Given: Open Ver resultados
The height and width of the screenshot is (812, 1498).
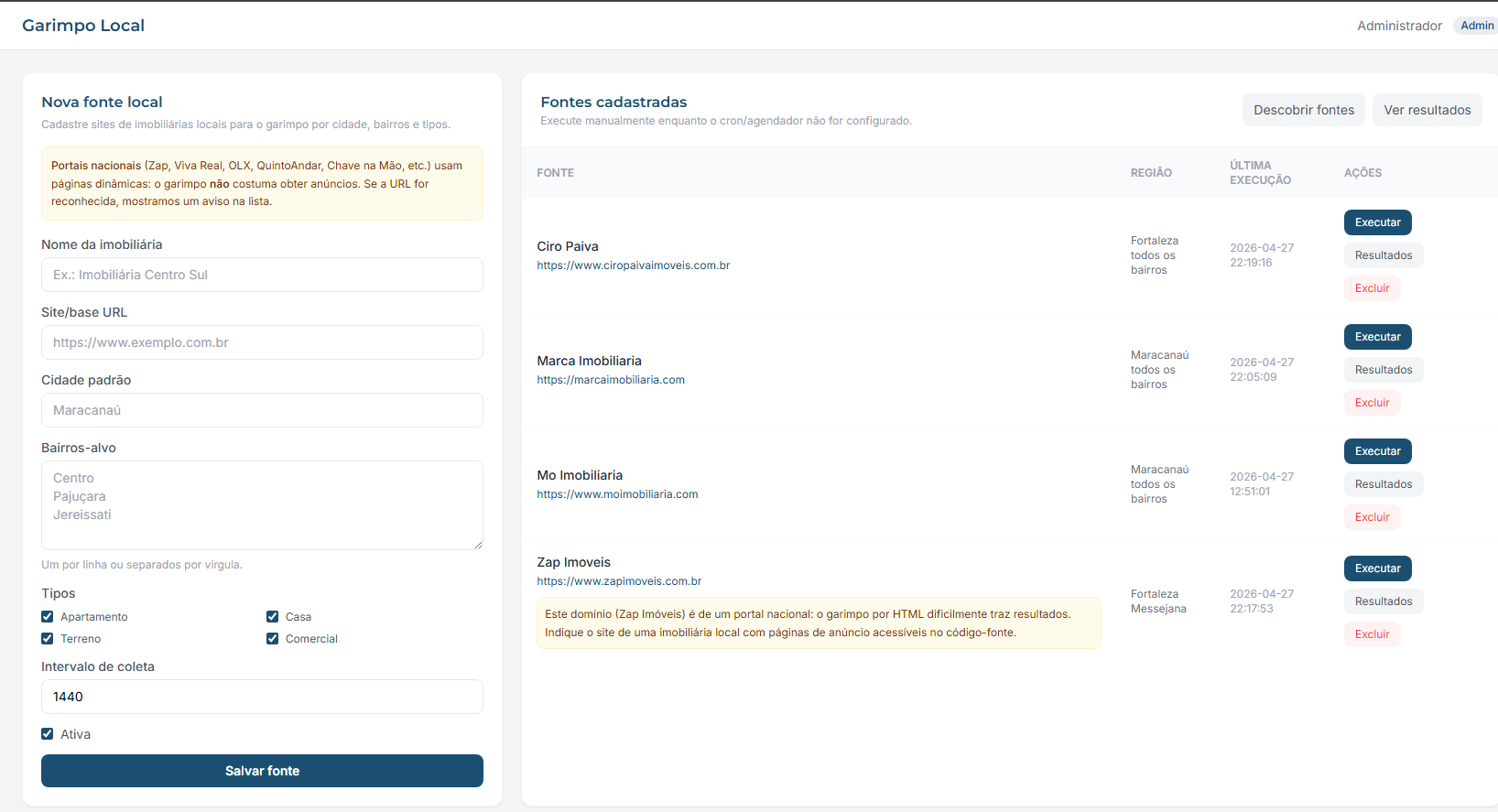Looking at the screenshot, I should click(x=1427, y=110).
